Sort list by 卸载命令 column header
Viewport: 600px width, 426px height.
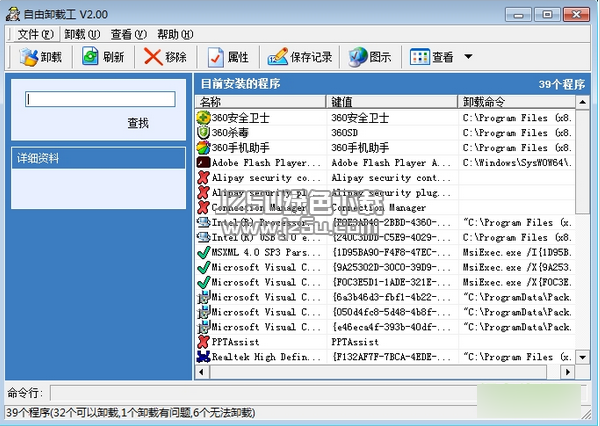pos(517,102)
